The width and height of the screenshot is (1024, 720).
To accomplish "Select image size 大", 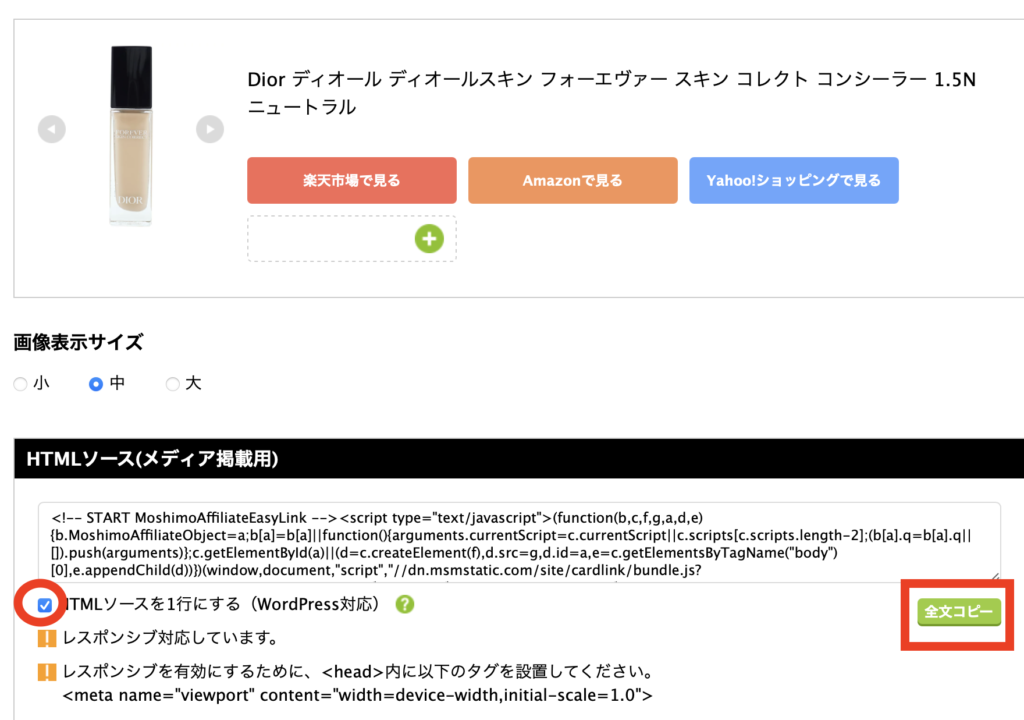I will (x=172, y=384).
